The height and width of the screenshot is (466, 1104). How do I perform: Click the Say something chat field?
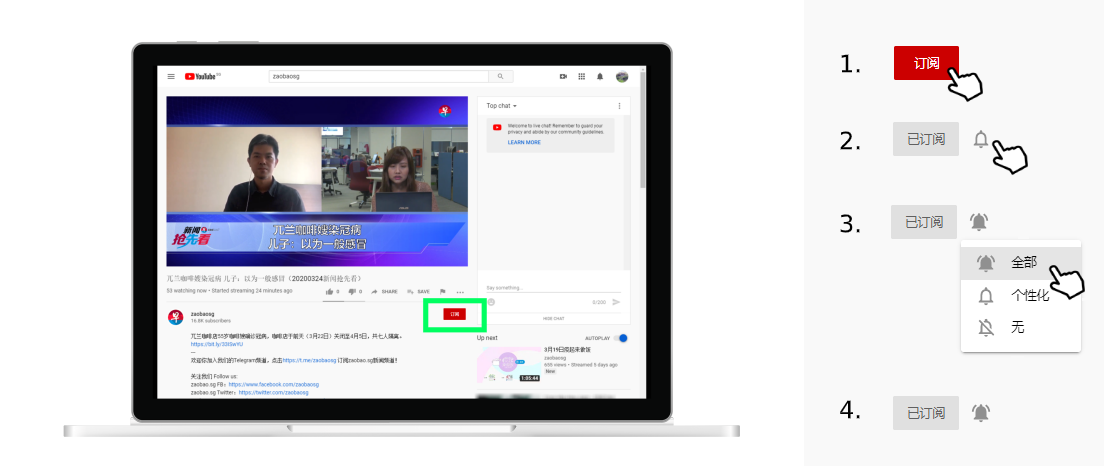click(x=553, y=287)
